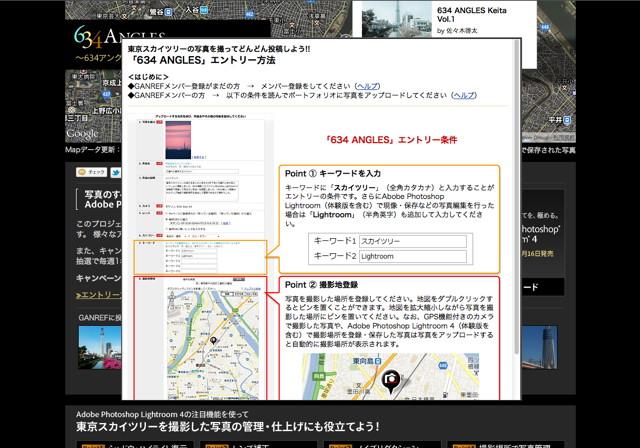Click the Twitter bird icon
The image size is (640, 448).
coord(116,173)
